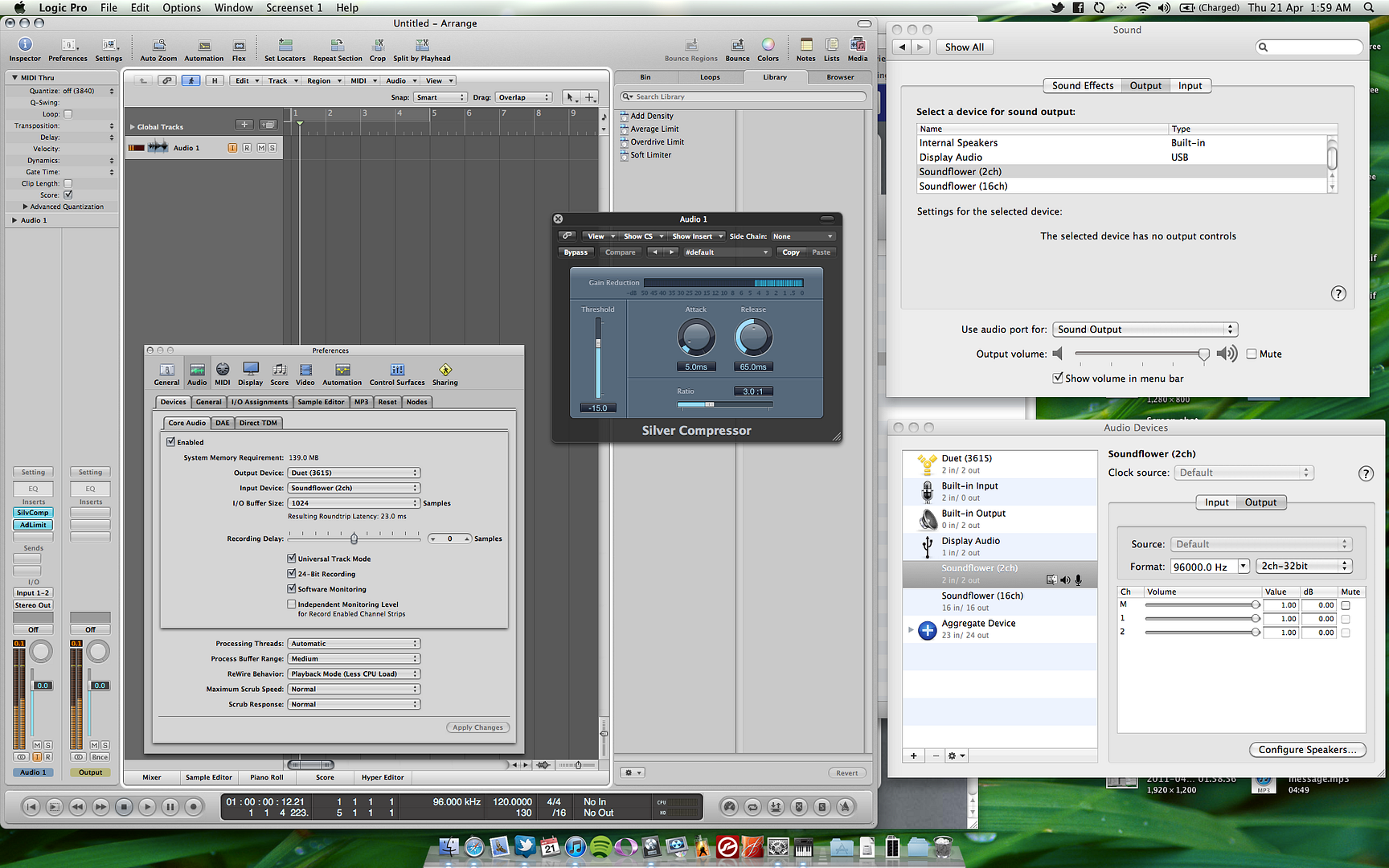Screen dimensions: 1389x868
Task: Toggle Software Monitoring checkbox
Action: click(292, 589)
